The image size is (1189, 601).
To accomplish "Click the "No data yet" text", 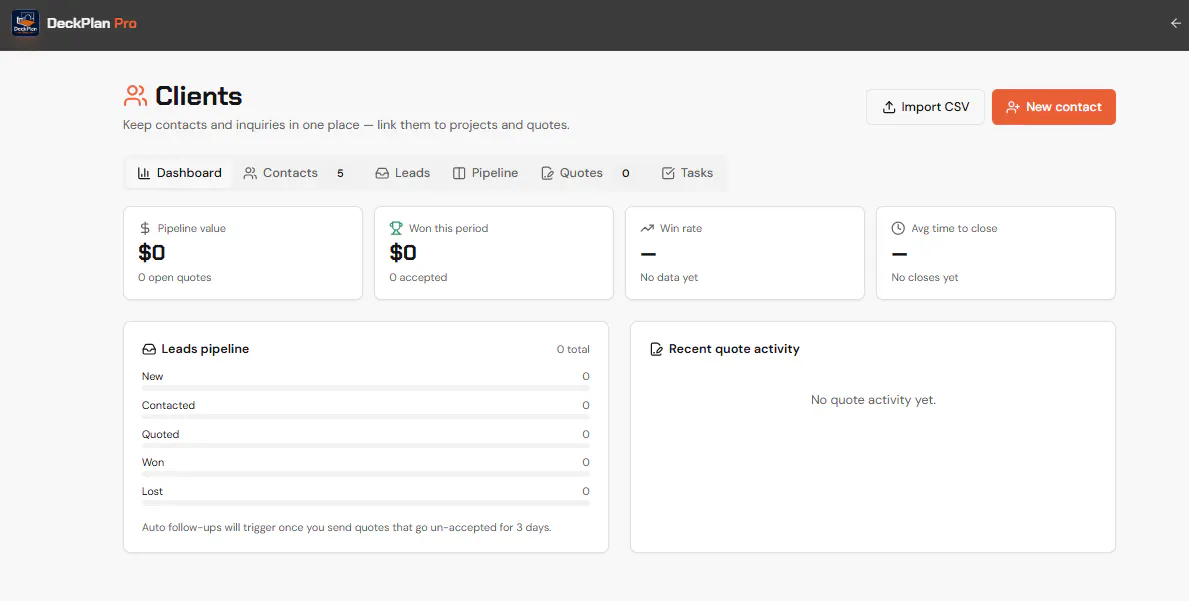I will point(670,277).
